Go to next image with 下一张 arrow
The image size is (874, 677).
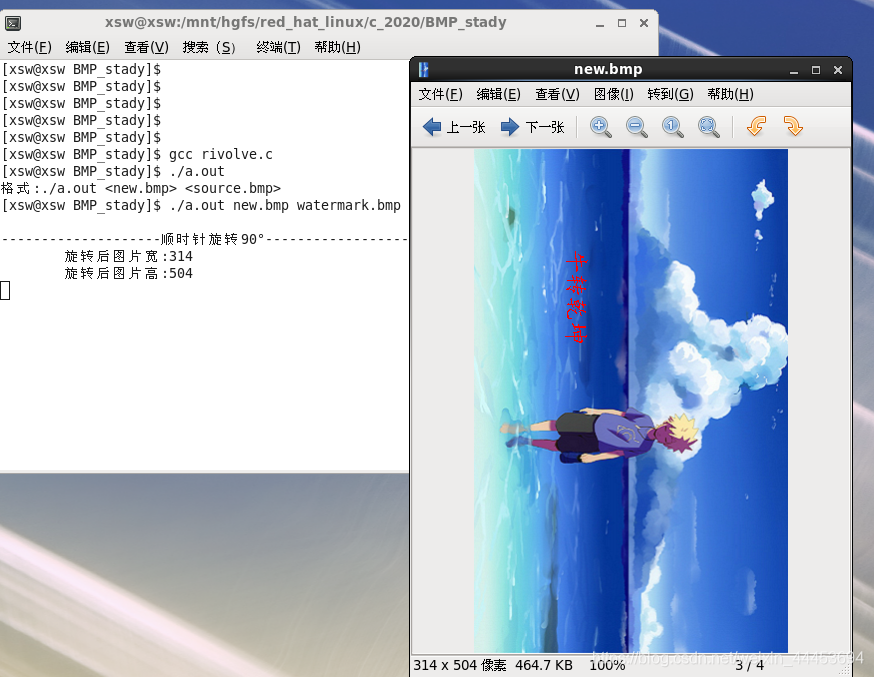[x=532, y=127]
